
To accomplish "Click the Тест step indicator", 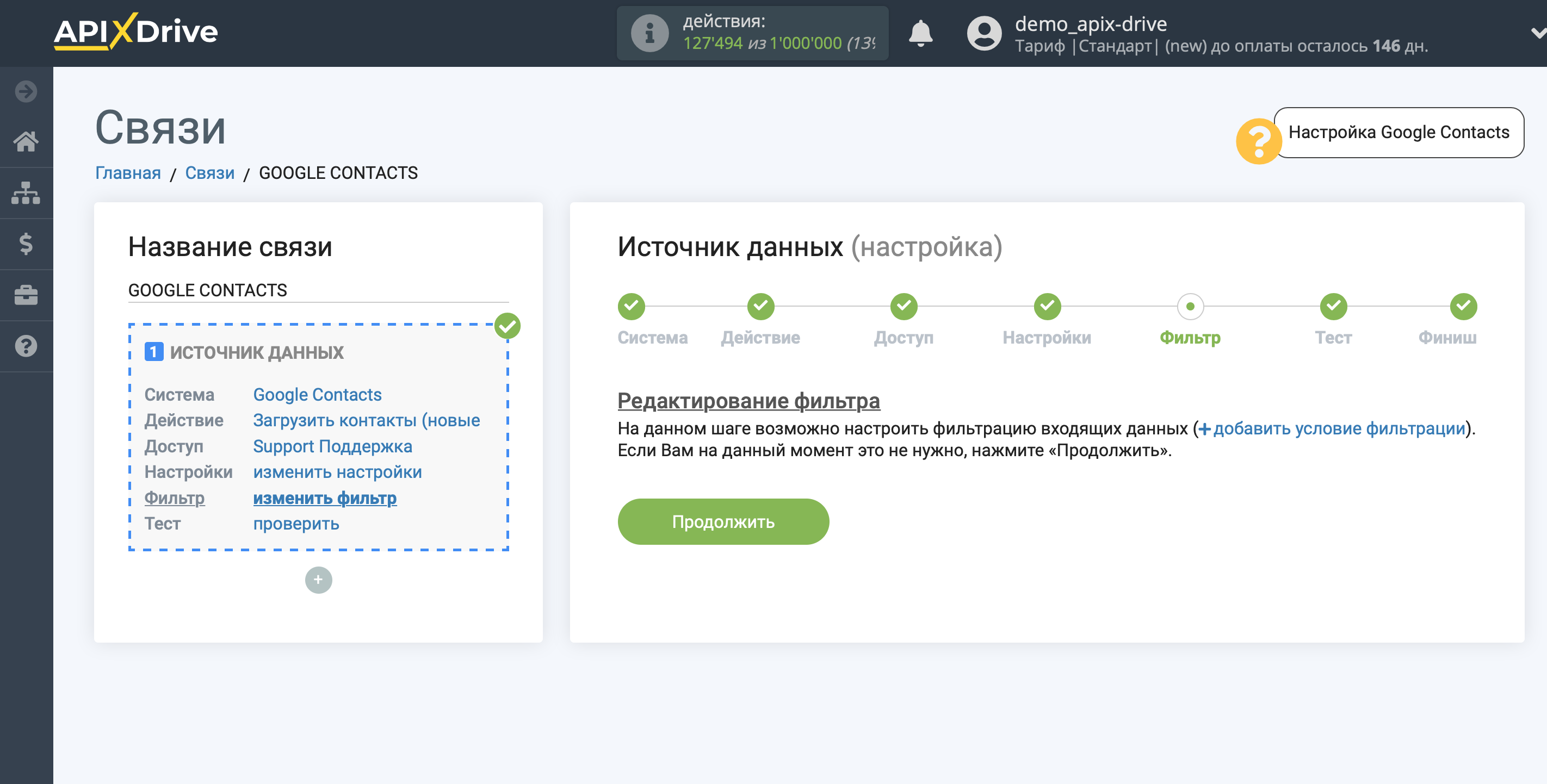I will (1333, 305).
